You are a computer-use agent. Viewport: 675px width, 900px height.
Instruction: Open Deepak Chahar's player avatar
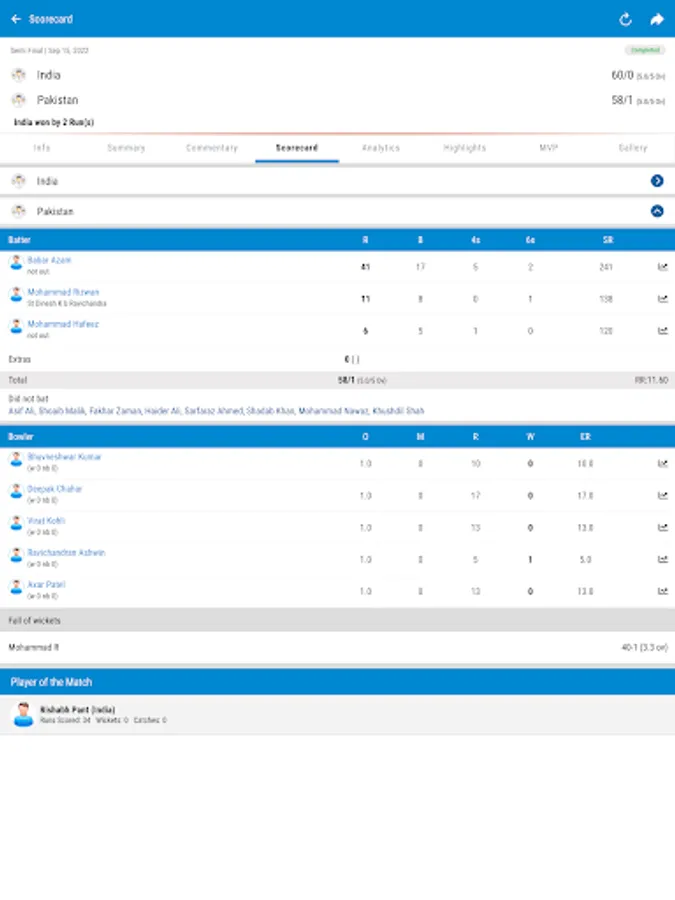coord(16,491)
